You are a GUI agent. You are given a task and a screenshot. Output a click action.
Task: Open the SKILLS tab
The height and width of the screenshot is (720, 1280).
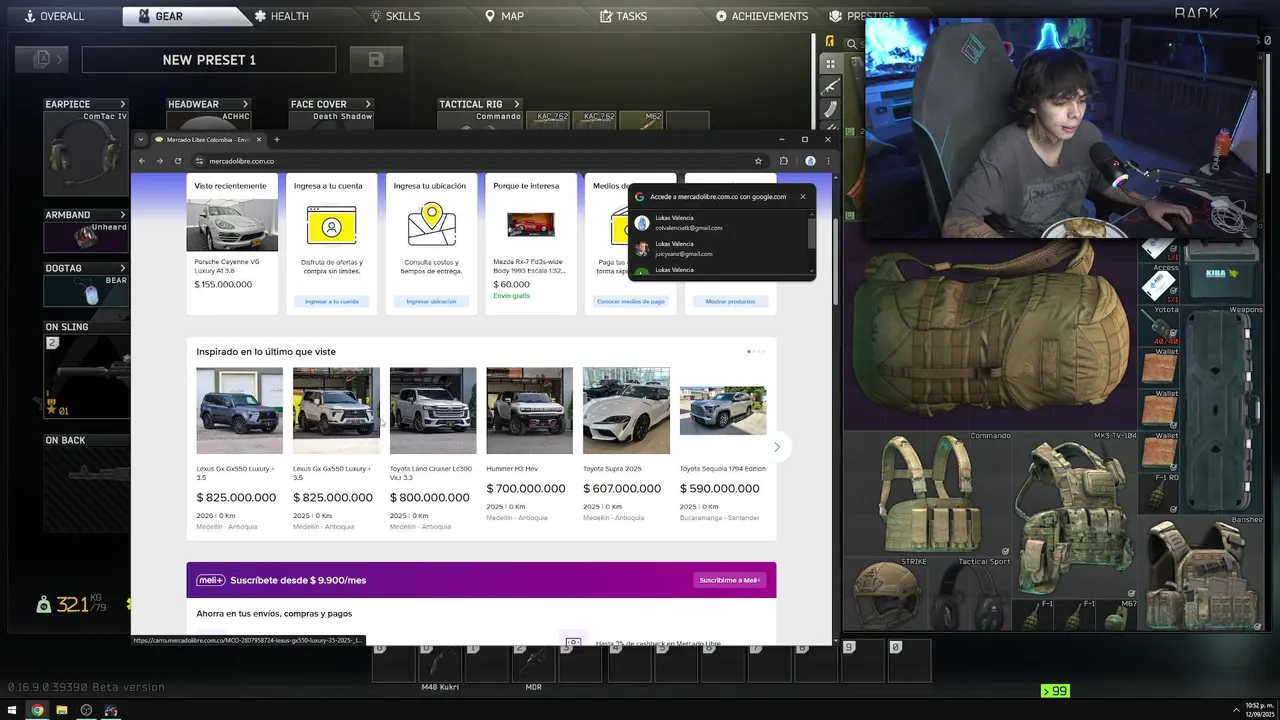coord(395,16)
